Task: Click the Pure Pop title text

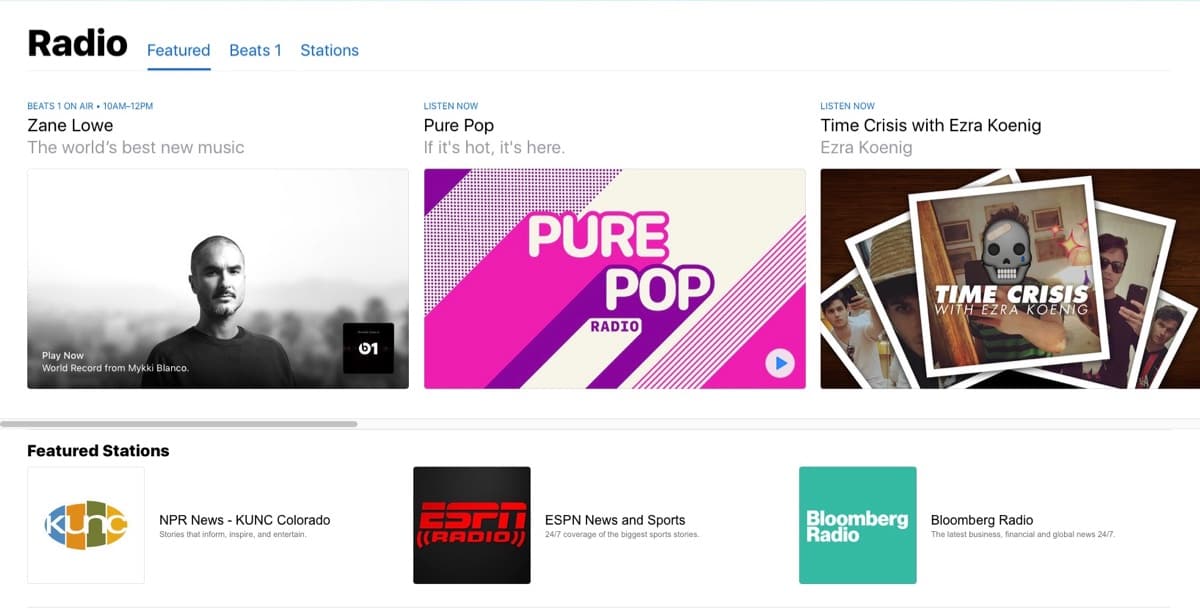Action: 458,125
